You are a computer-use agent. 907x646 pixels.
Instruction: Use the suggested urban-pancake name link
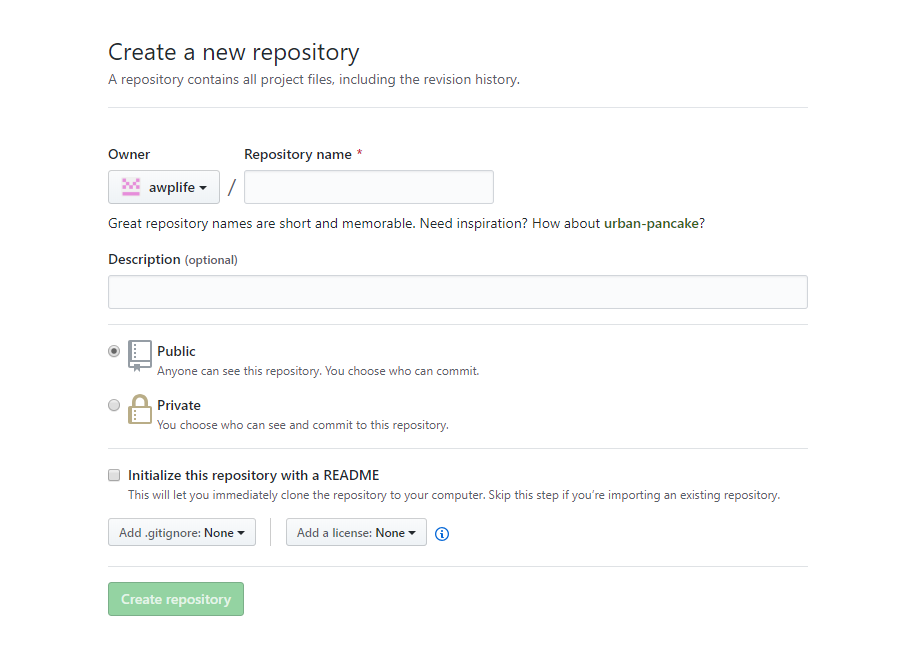tap(651, 223)
